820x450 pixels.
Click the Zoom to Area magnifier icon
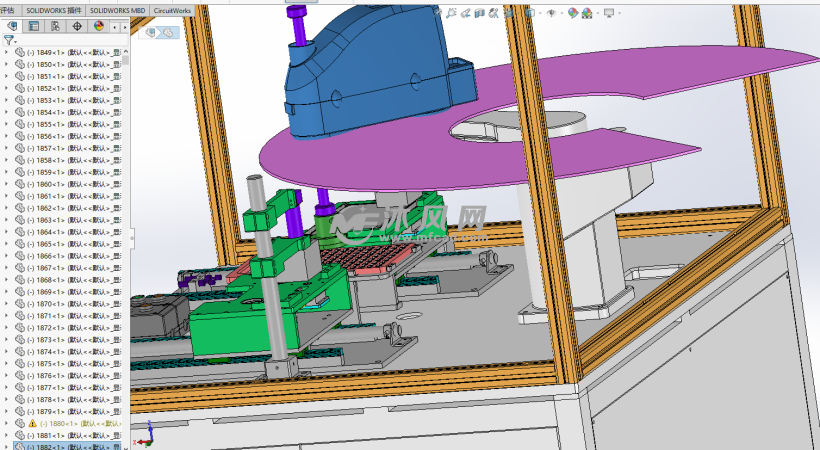click(454, 13)
